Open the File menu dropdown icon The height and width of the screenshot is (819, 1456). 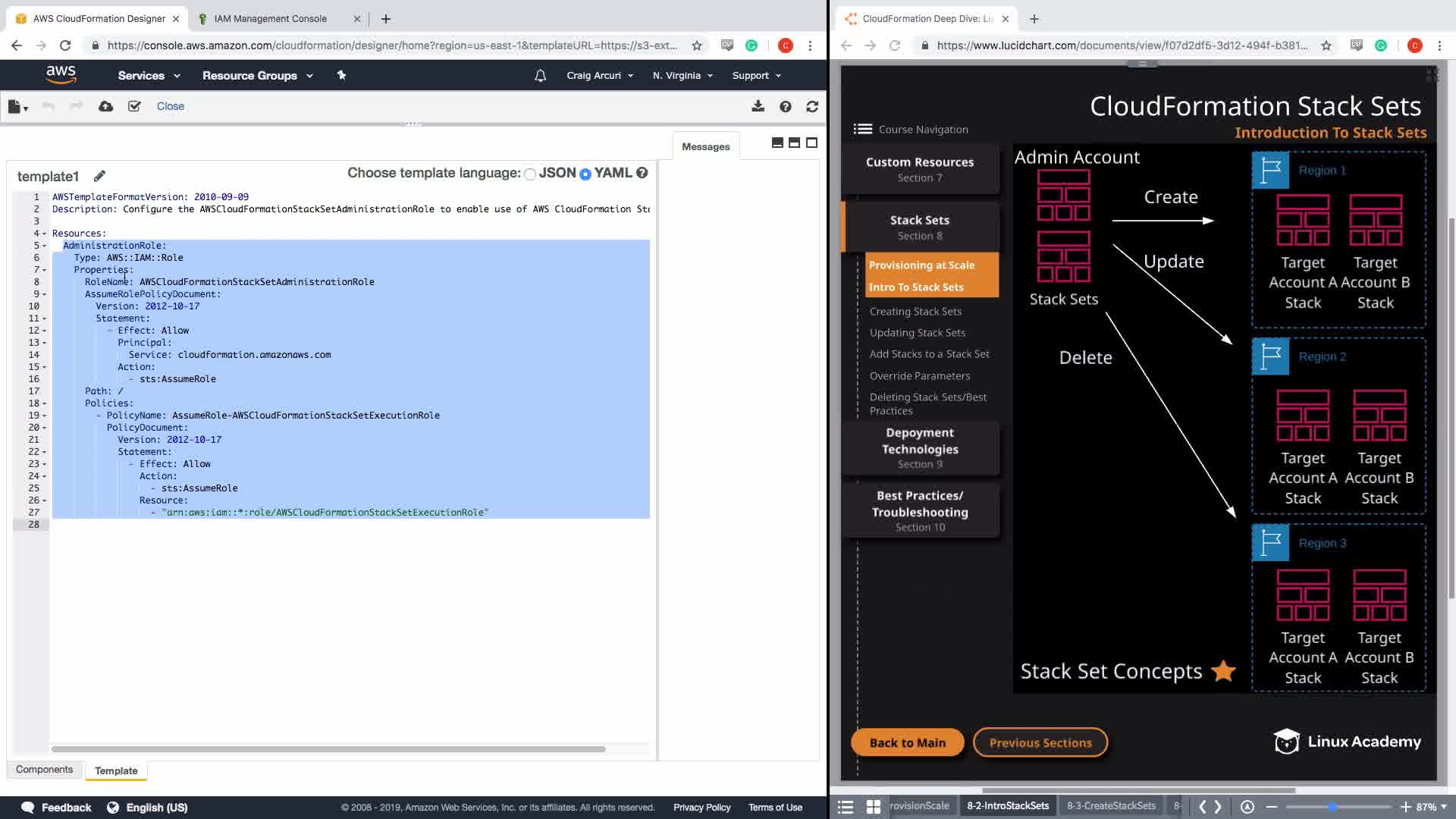point(17,107)
